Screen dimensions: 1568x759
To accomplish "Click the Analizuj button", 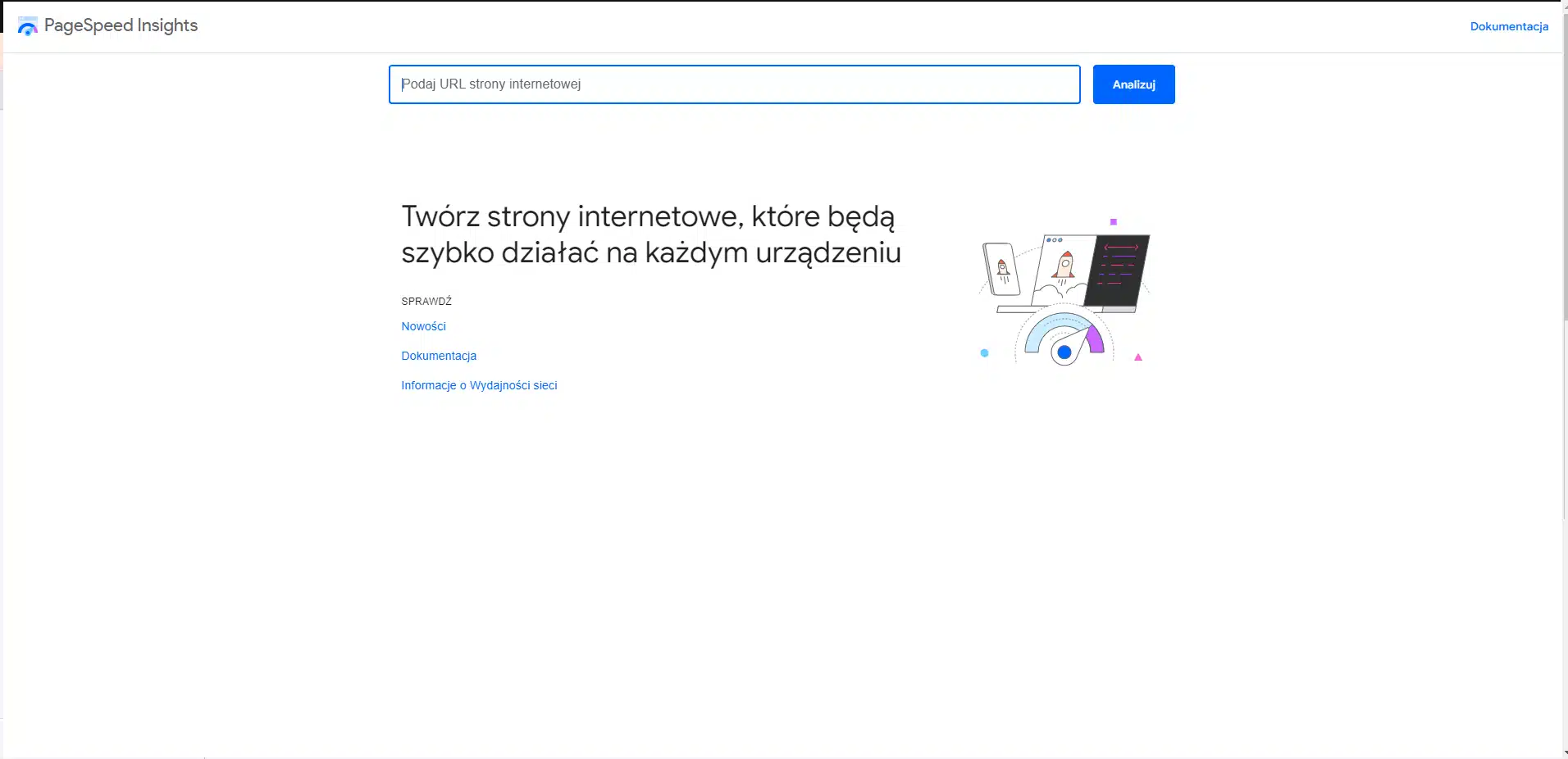I will coord(1133,84).
